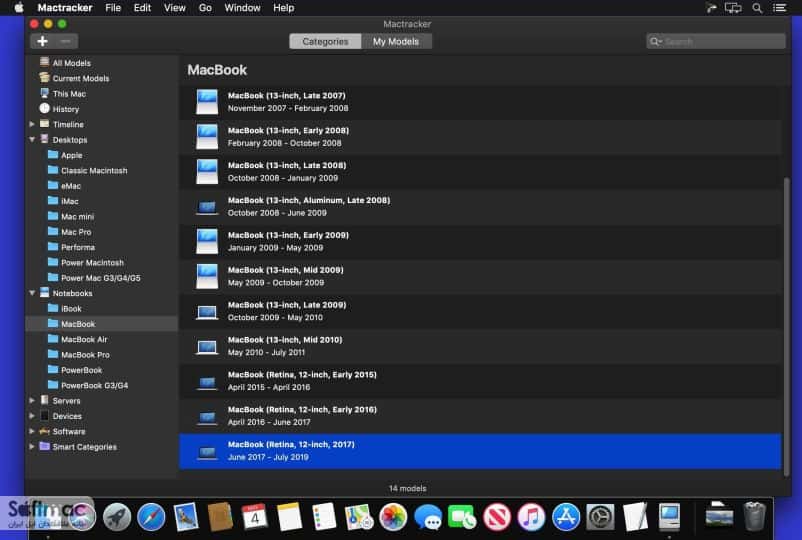The height and width of the screenshot is (540, 802).
Task: Open the Window menu
Action: pos(242,8)
